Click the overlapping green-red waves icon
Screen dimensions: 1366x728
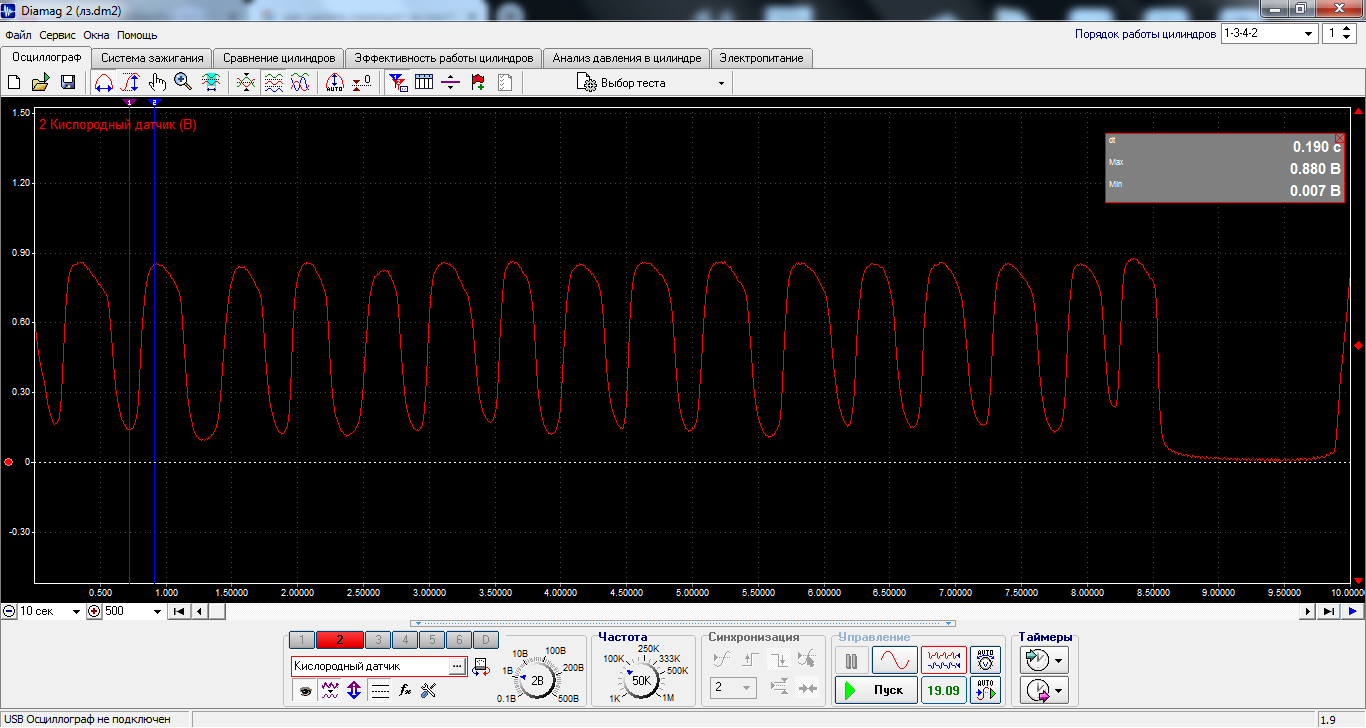click(x=246, y=83)
